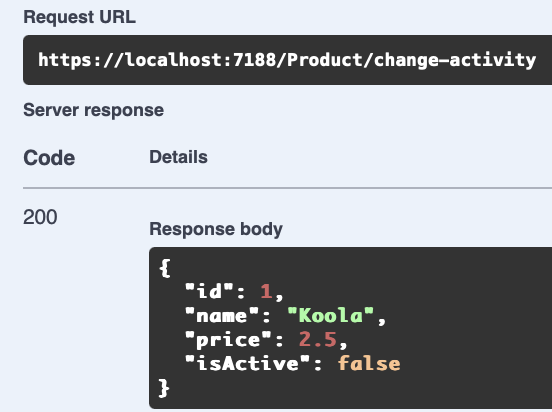
Task: Click the Response body label
Action: [216, 229]
